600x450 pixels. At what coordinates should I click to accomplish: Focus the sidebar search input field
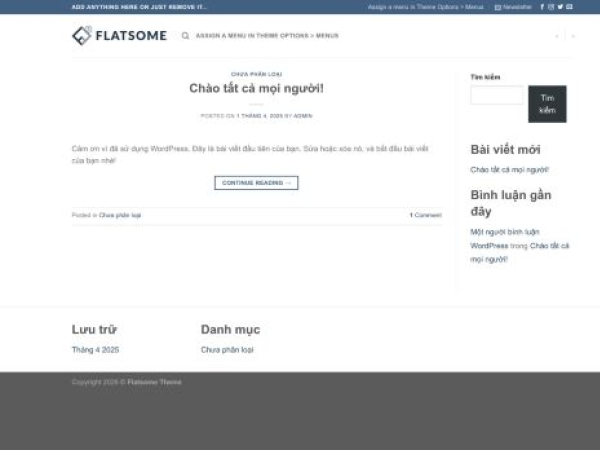(x=497, y=95)
